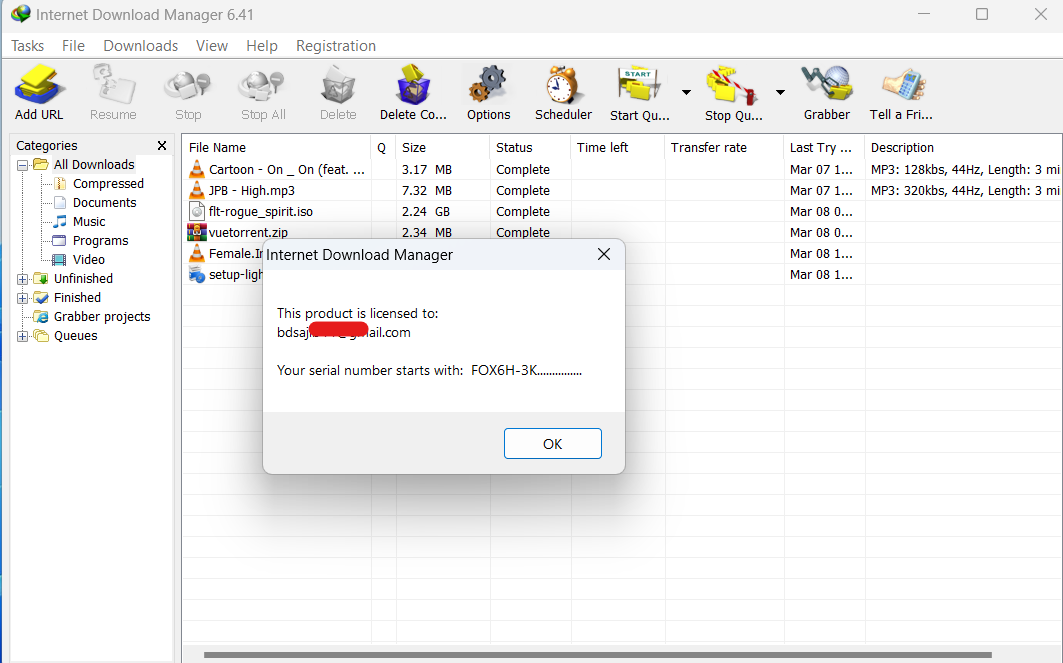Viewport: 1063px width, 663px height.
Task: Select the vuetorrent.zip file name
Action: [248, 232]
